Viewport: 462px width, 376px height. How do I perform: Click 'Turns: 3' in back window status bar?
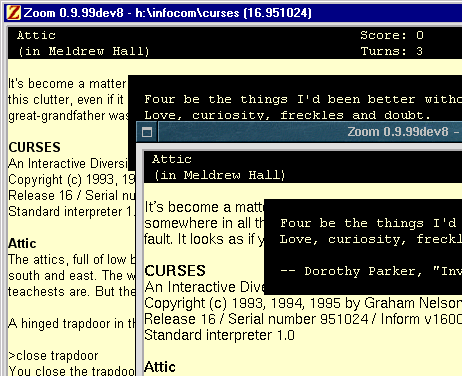pos(392,51)
